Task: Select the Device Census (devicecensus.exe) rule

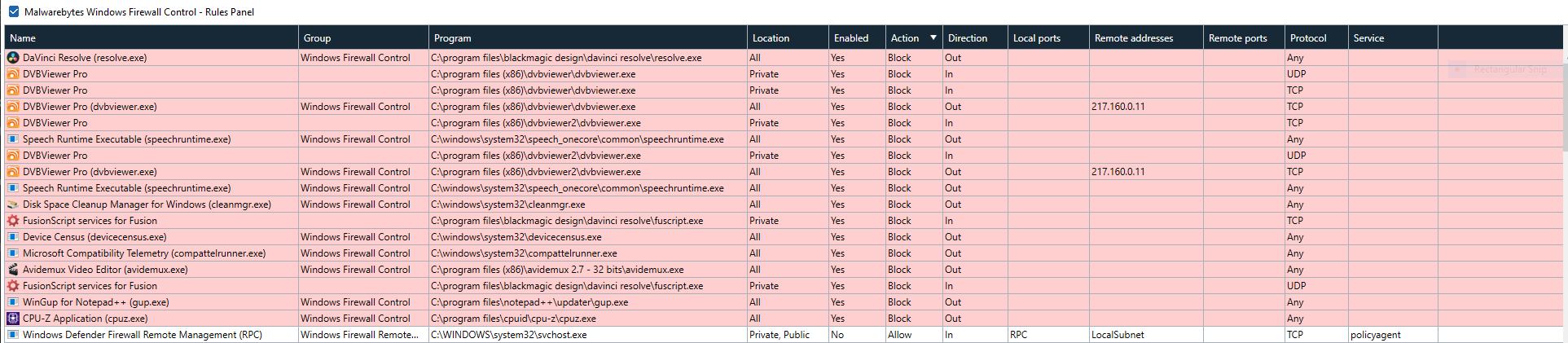Action: (94, 237)
